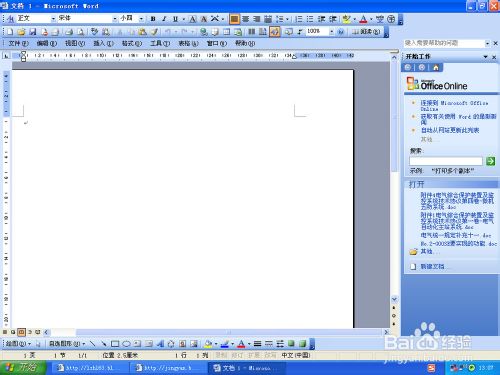Open the 视图 View menu

click(x=75, y=43)
